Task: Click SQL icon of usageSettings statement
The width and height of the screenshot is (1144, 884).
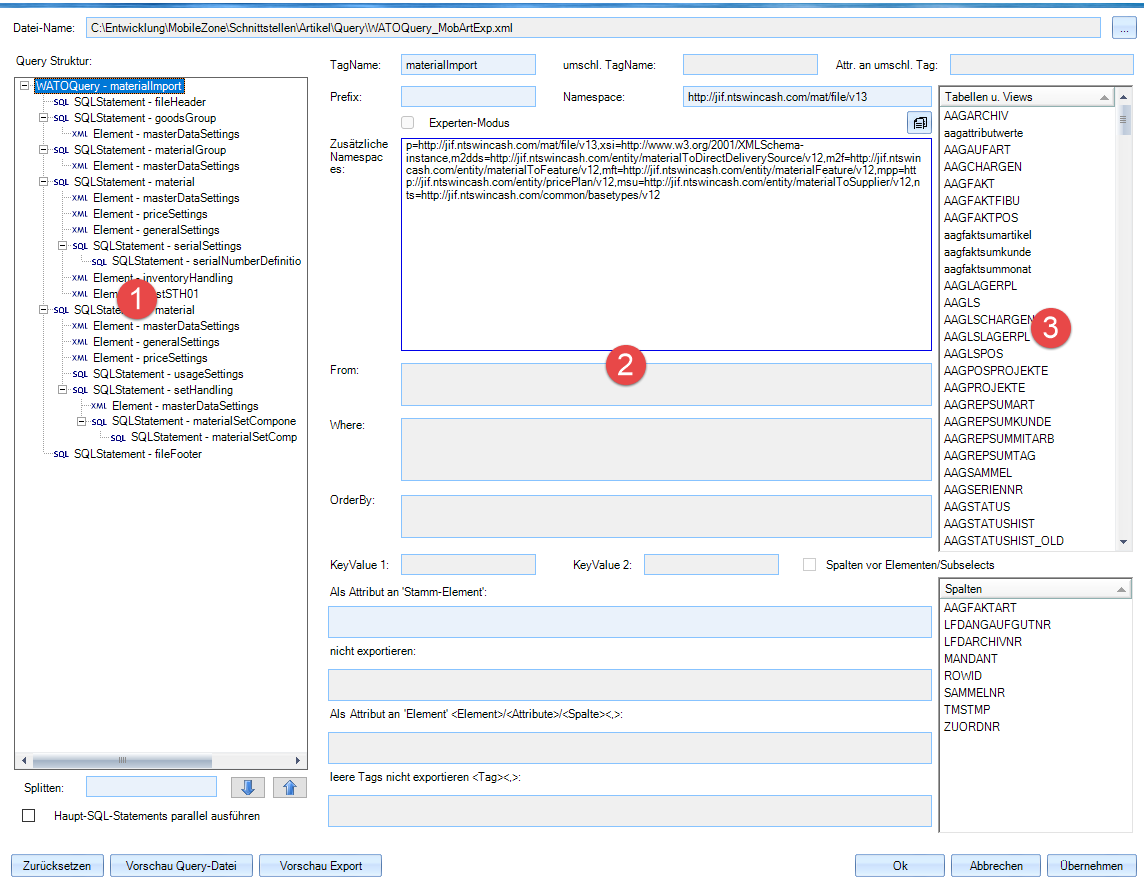Action: 80,374
